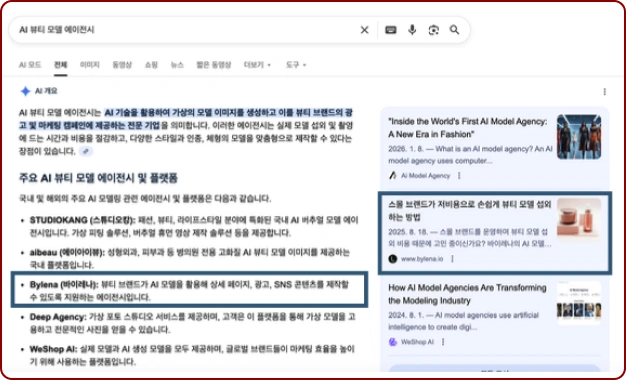Switch to the 이미지 tab
Screen dimensions: 626x380
point(89,65)
